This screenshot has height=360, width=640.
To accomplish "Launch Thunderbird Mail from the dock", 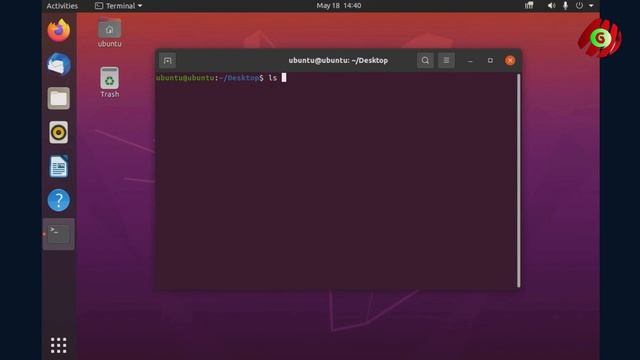I will [x=59, y=64].
